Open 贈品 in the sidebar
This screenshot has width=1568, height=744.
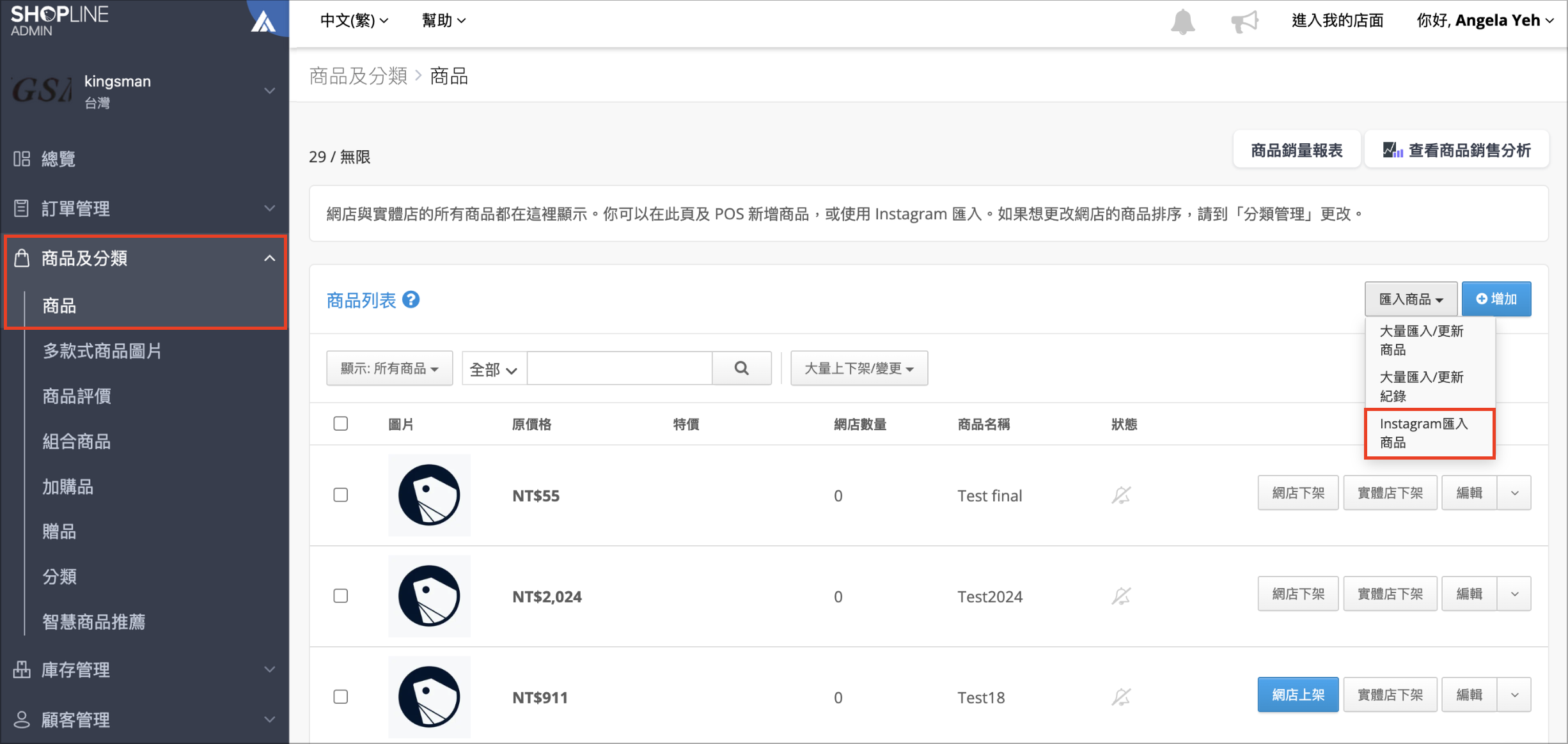59,531
